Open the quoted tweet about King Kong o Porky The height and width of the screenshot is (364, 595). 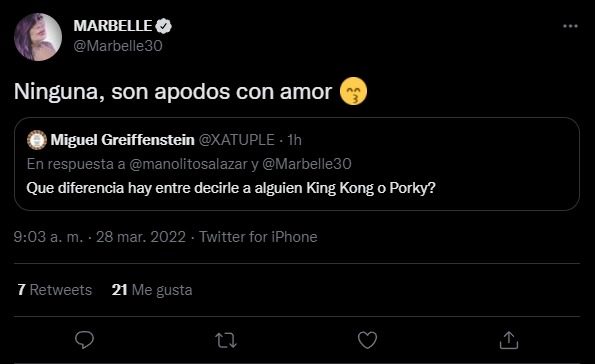tap(297, 164)
